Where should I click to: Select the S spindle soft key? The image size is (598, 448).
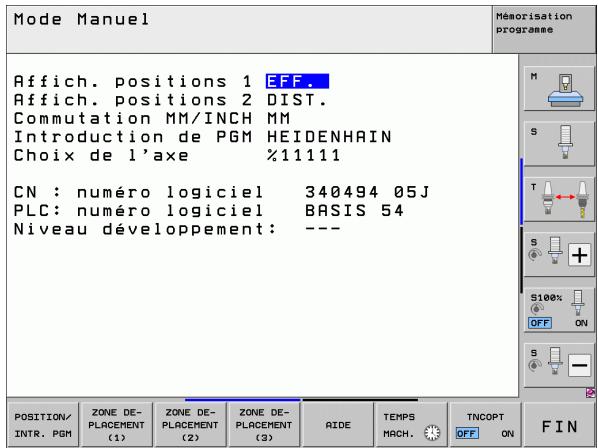tap(559, 144)
